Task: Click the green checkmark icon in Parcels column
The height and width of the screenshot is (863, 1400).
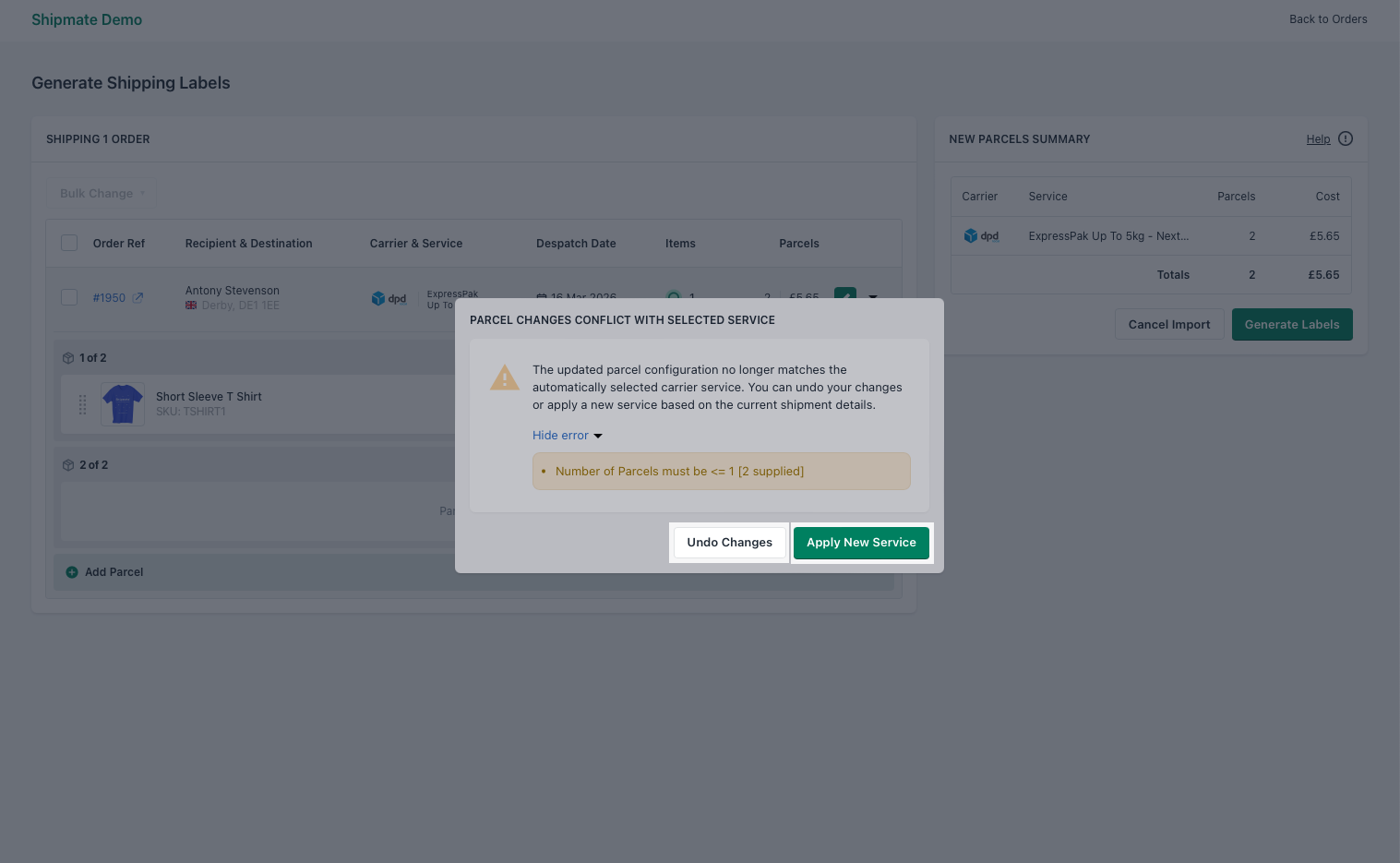Action: coord(845,297)
